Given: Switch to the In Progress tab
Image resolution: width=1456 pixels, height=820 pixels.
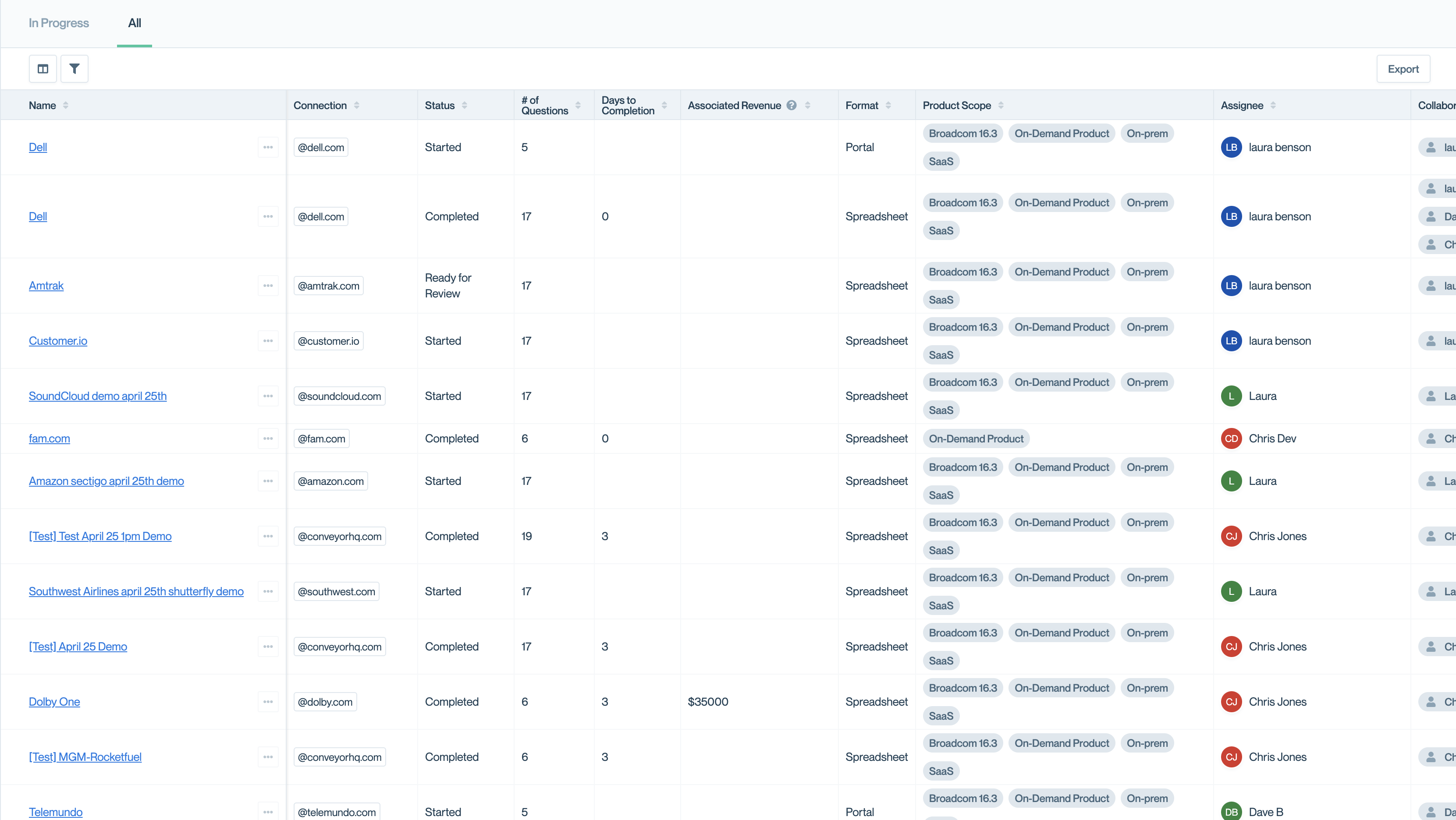Looking at the screenshot, I should tap(59, 23).
